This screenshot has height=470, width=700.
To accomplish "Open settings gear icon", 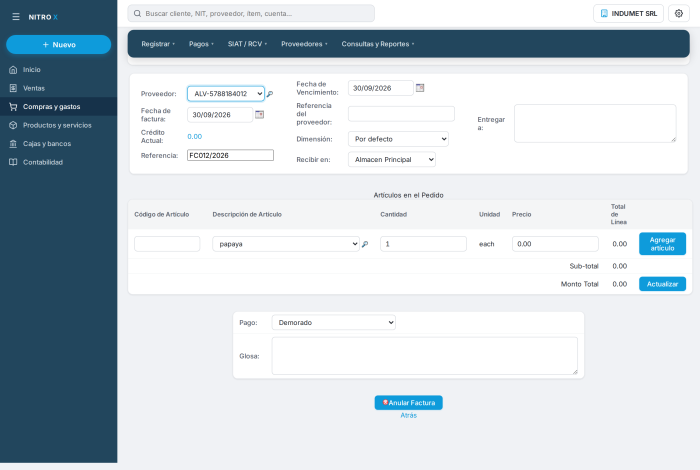I will pyautogui.click(x=679, y=13).
